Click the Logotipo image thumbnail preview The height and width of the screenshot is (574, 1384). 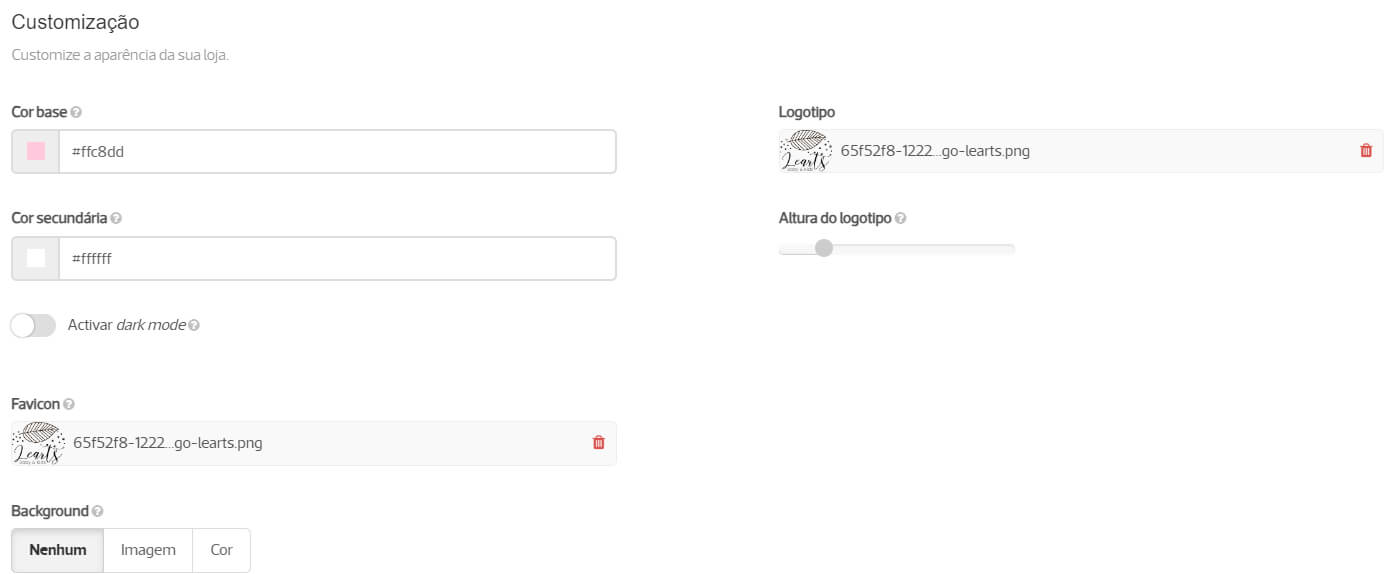[805, 151]
